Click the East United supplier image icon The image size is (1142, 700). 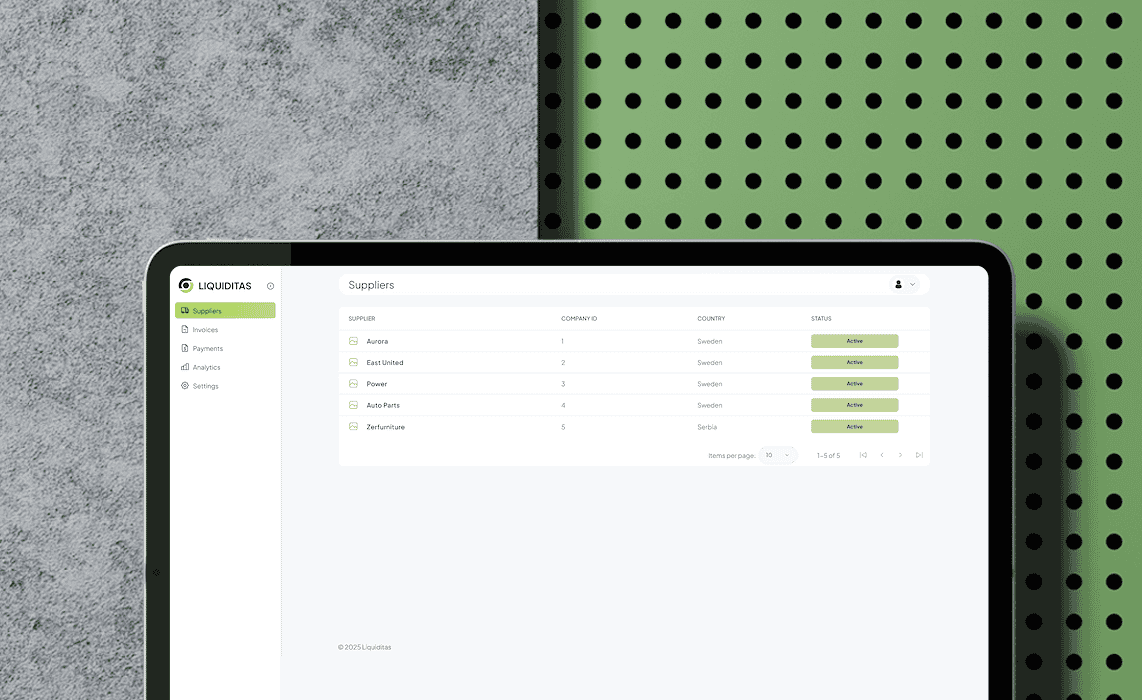[353, 362]
